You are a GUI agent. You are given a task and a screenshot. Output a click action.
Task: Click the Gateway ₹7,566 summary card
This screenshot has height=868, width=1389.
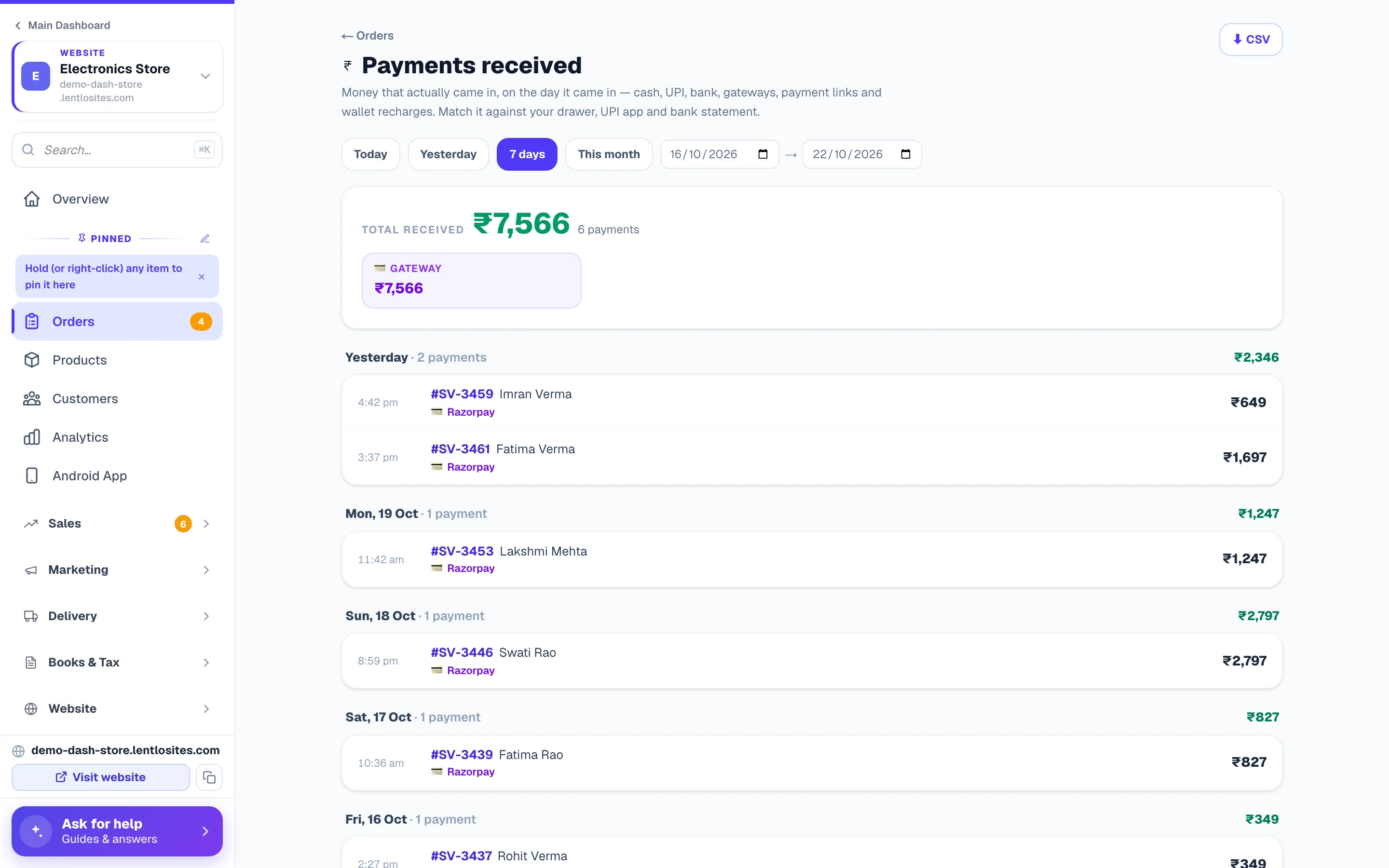tap(471, 281)
